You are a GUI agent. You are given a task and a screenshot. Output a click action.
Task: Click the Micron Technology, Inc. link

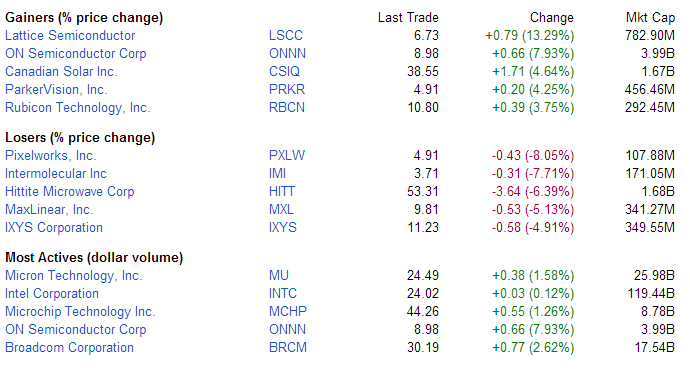coord(73,276)
